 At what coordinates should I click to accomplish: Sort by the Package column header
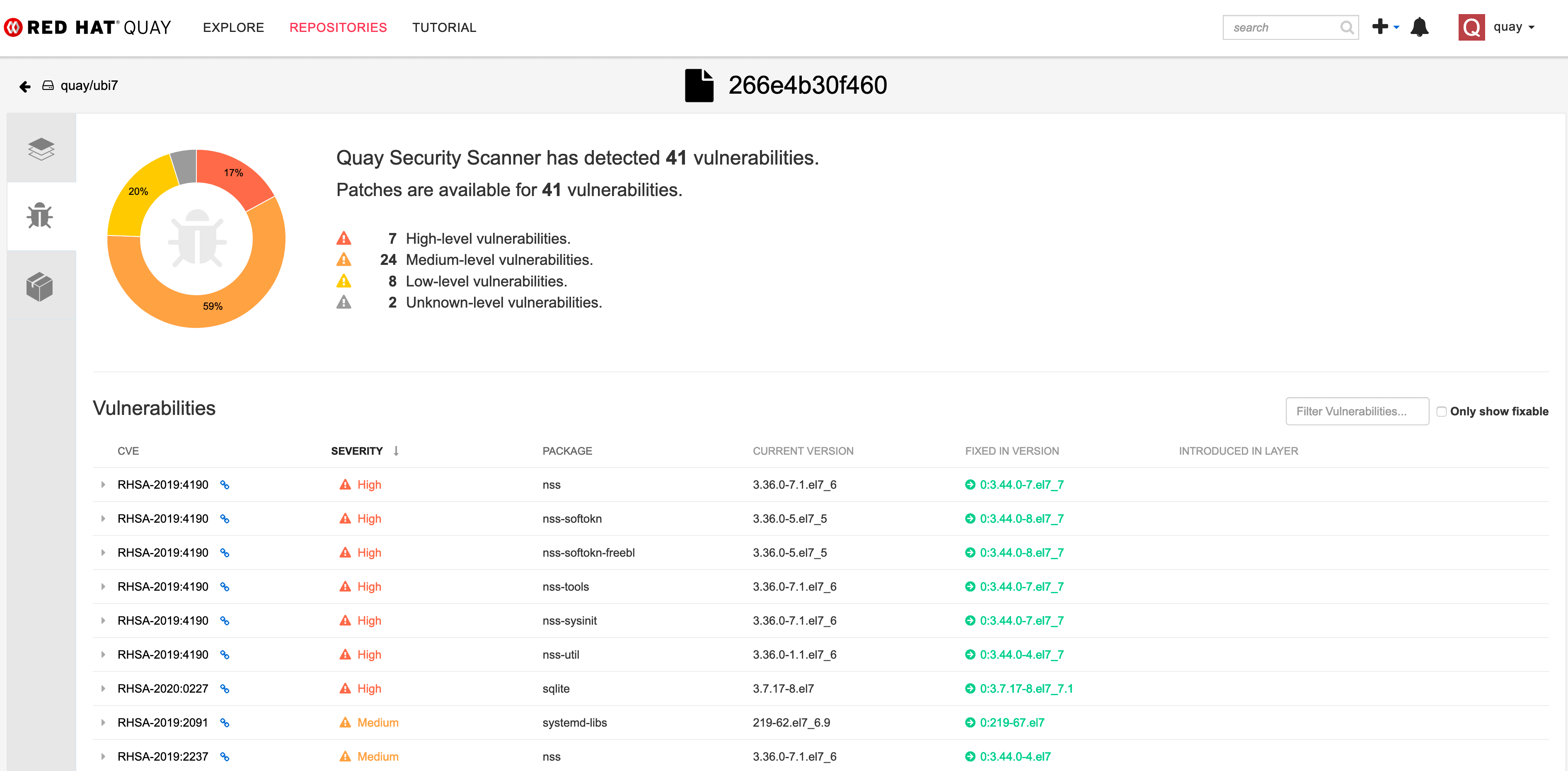567,451
